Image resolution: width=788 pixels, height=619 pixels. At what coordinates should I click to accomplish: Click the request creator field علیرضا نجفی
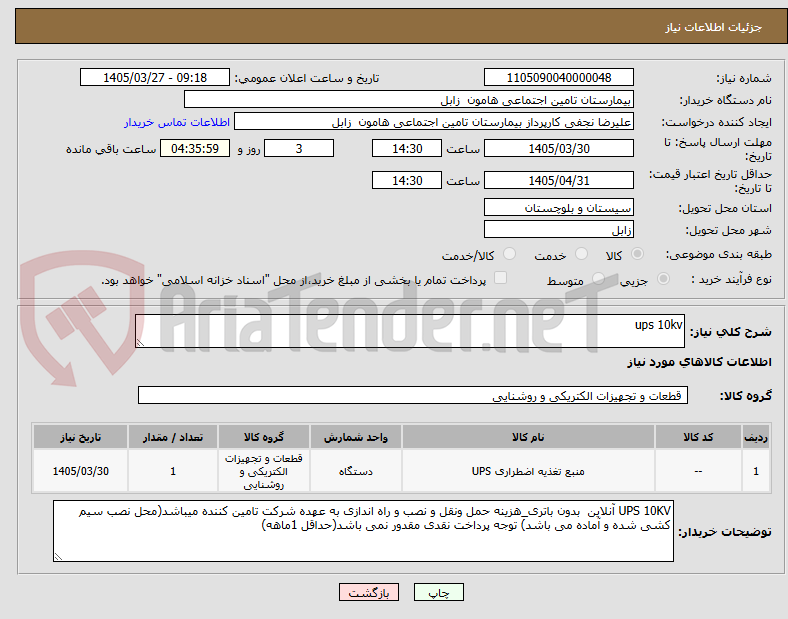(x=434, y=122)
